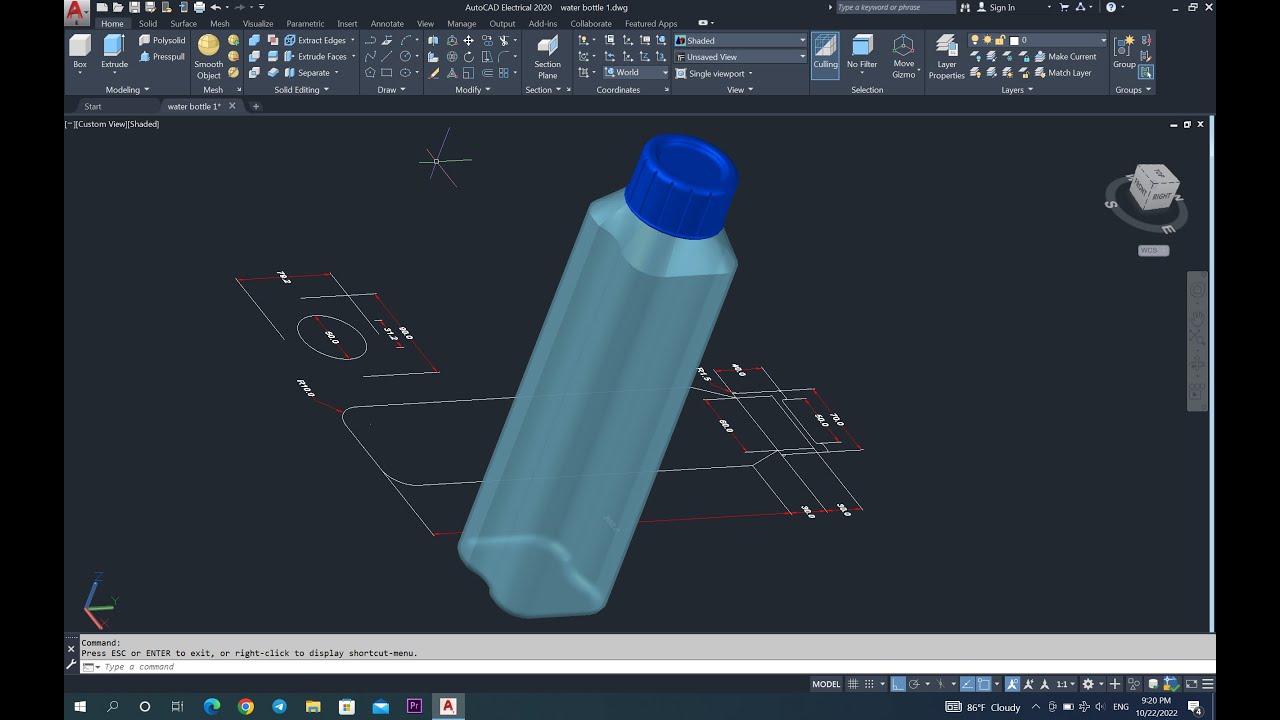Add new drawing tab with plus
The width and height of the screenshot is (1280, 720).
[x=255, y=106]
